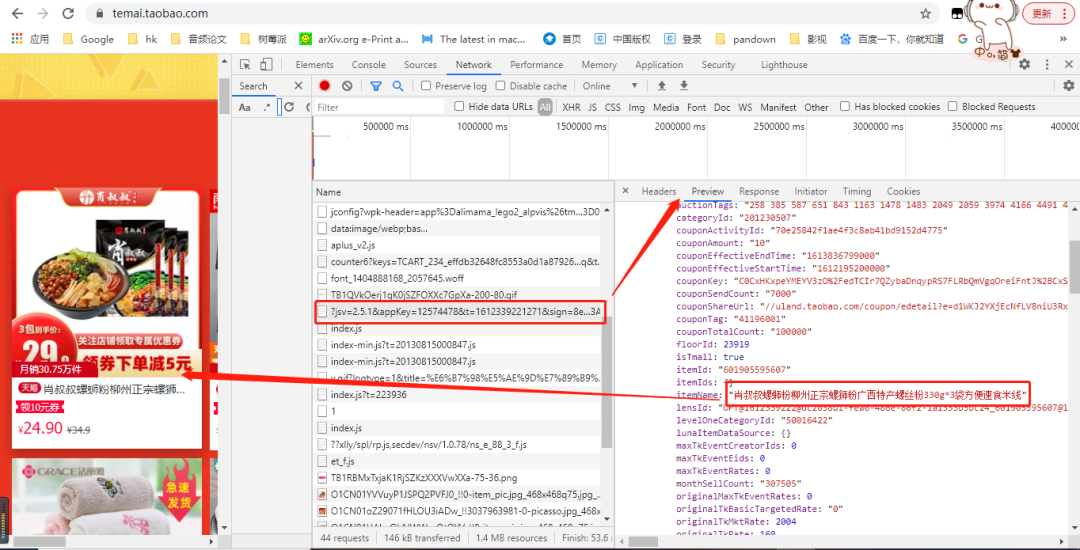Show more hidden bookmarks chevron

click(1063, 39)
